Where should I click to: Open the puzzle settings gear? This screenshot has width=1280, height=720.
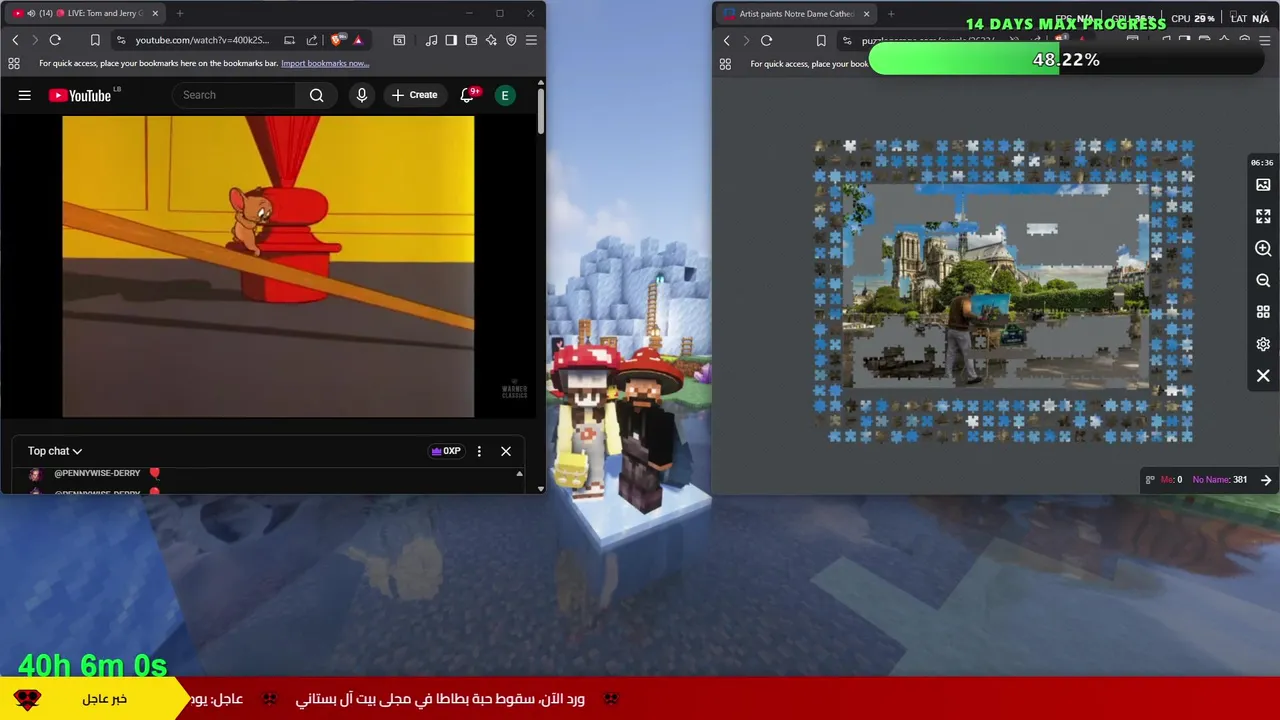click(x=1263, y=344)
